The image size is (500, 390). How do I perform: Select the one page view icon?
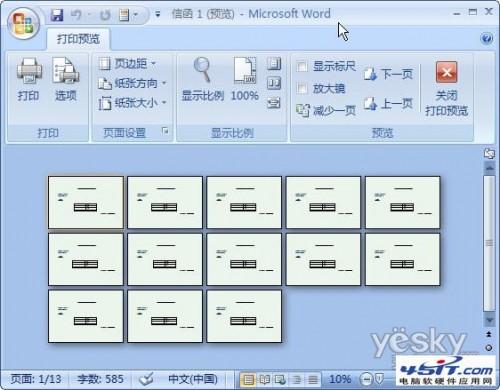point(274,63)
